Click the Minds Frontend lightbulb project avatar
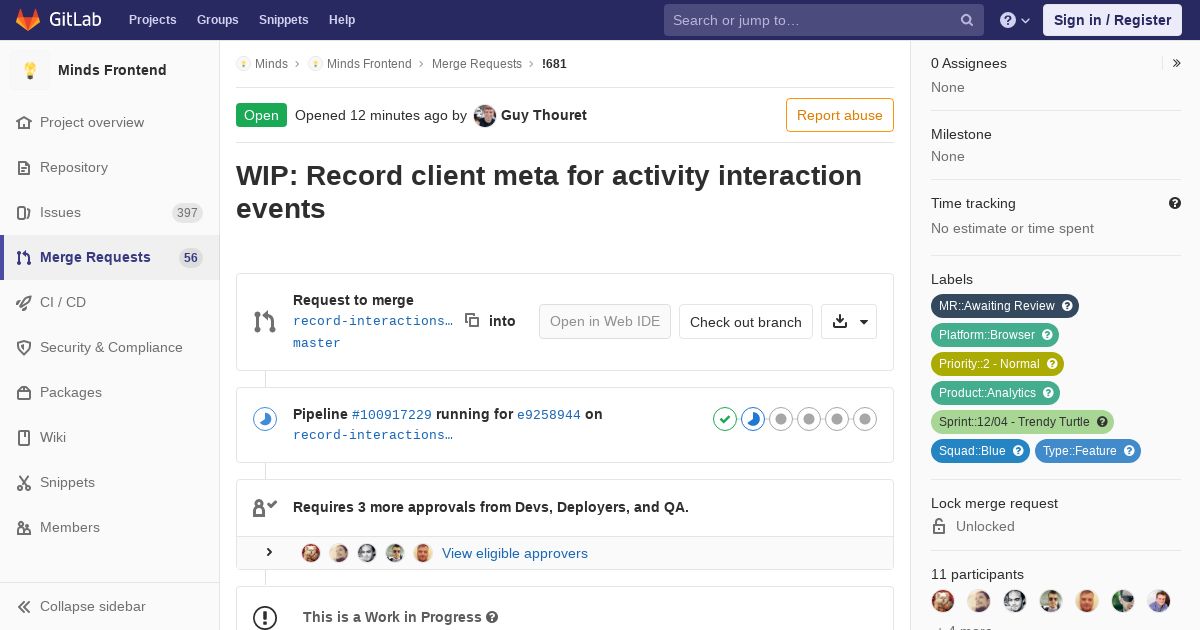The image size is (1200, 630). (x=30, y=70)
